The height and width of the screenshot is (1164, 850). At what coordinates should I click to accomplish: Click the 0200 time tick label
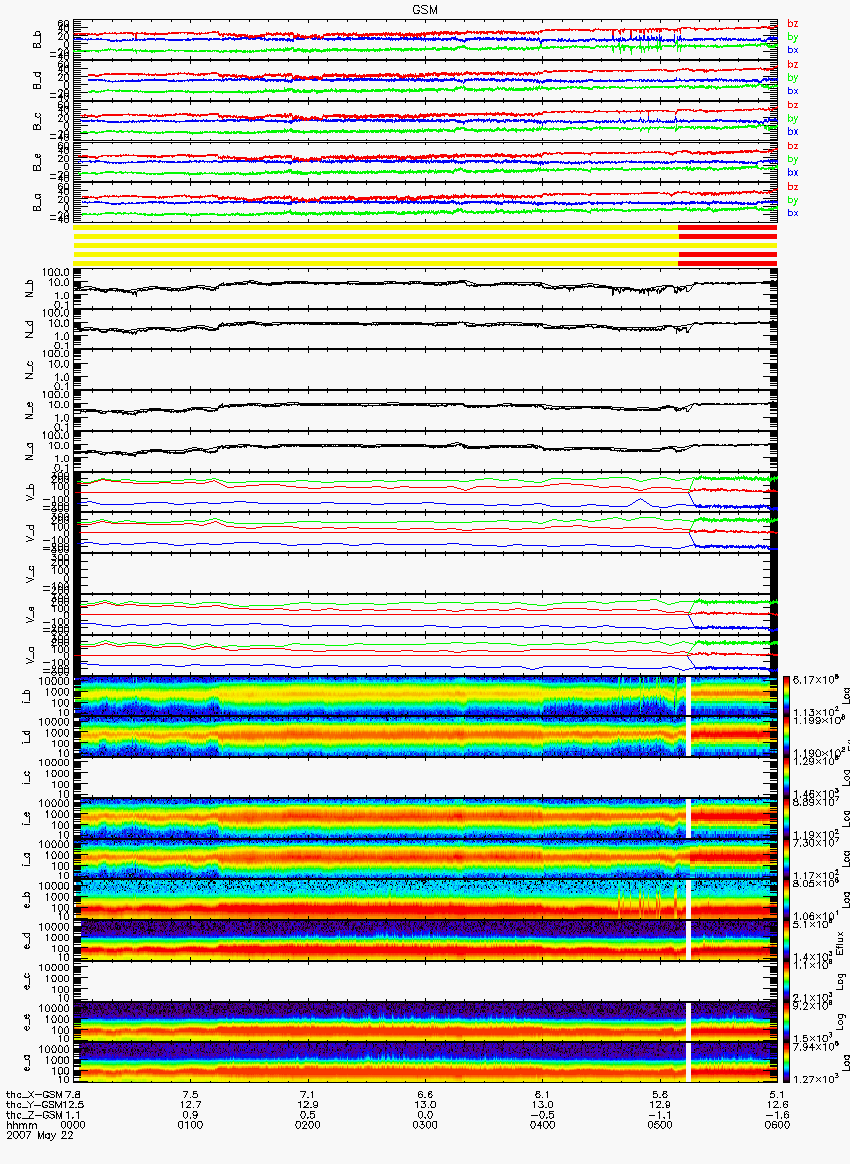307,1125
